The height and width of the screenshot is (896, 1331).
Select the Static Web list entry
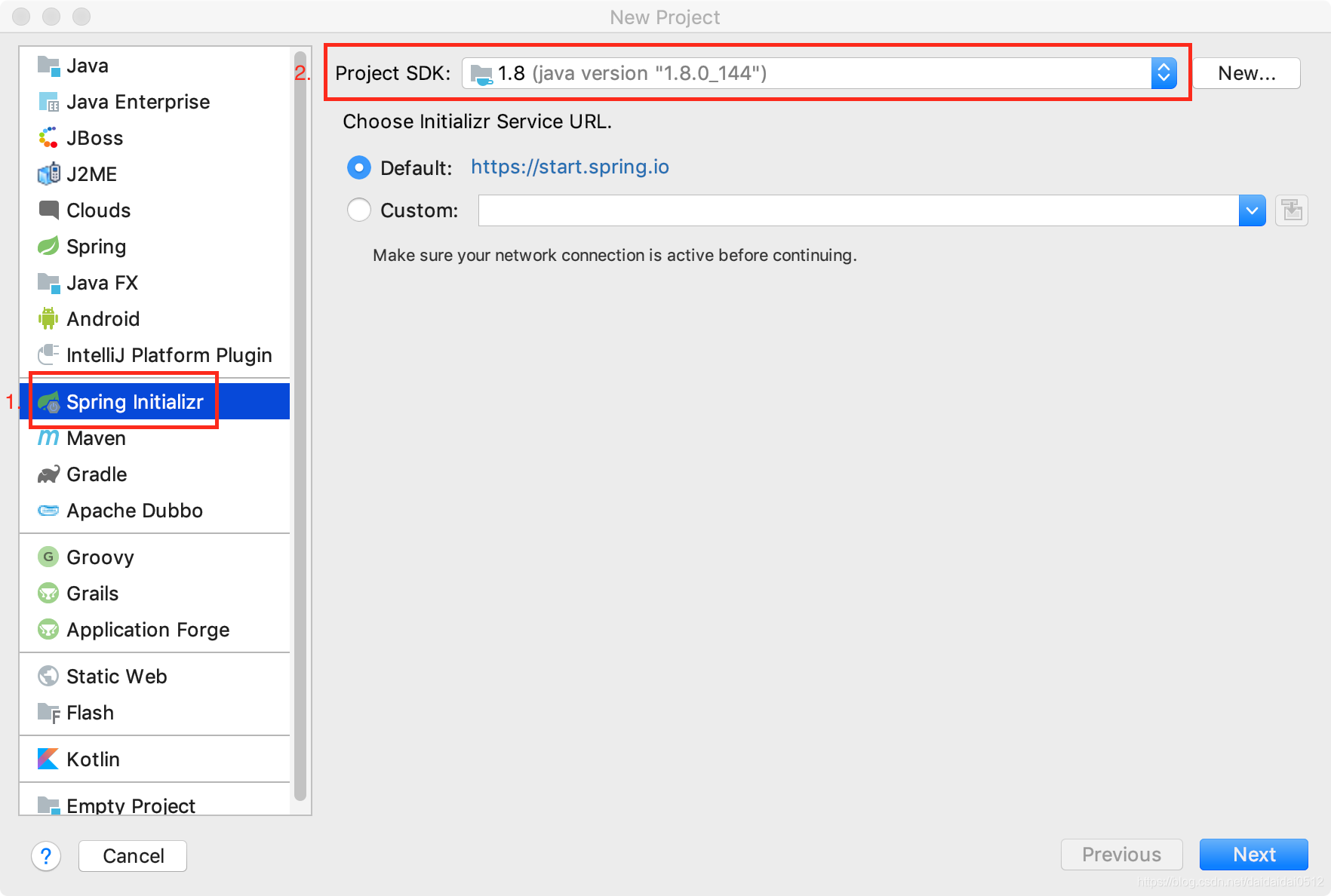click(155, 677)
